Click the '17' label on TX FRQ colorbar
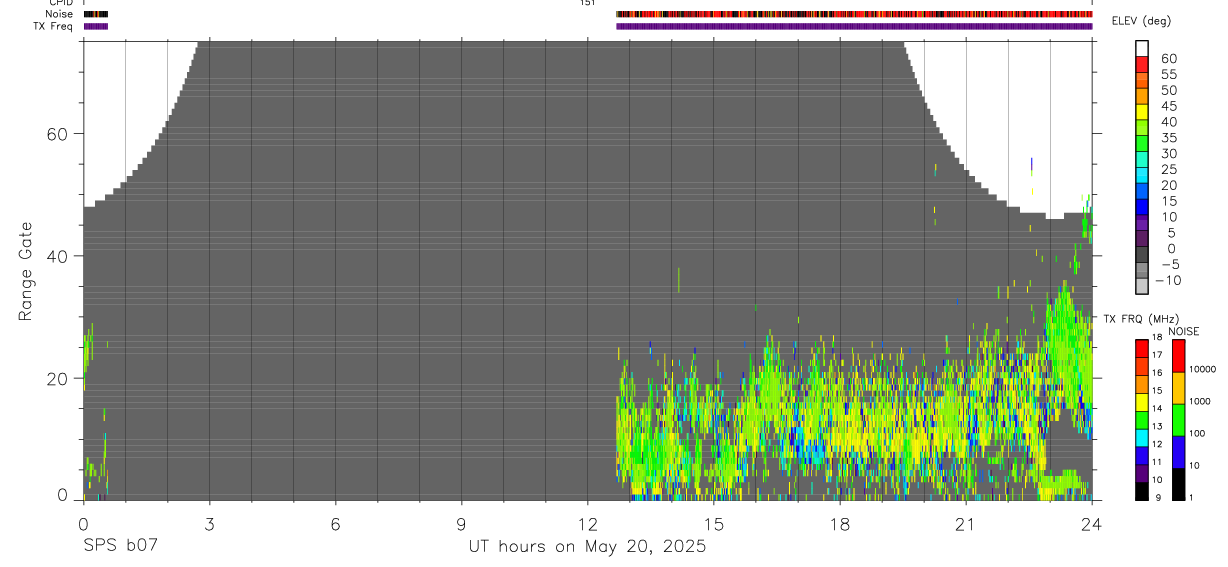 (1157, 355)
